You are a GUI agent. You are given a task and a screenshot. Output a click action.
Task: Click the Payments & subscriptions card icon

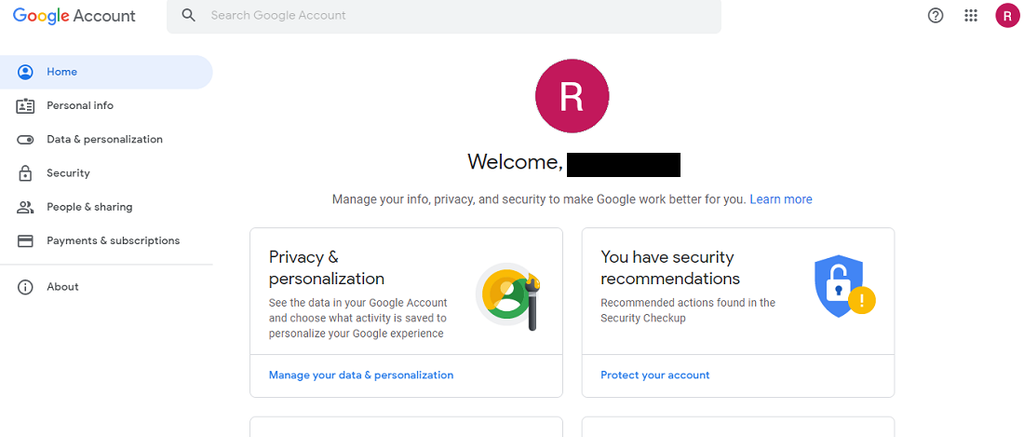[x=26, y=241]
